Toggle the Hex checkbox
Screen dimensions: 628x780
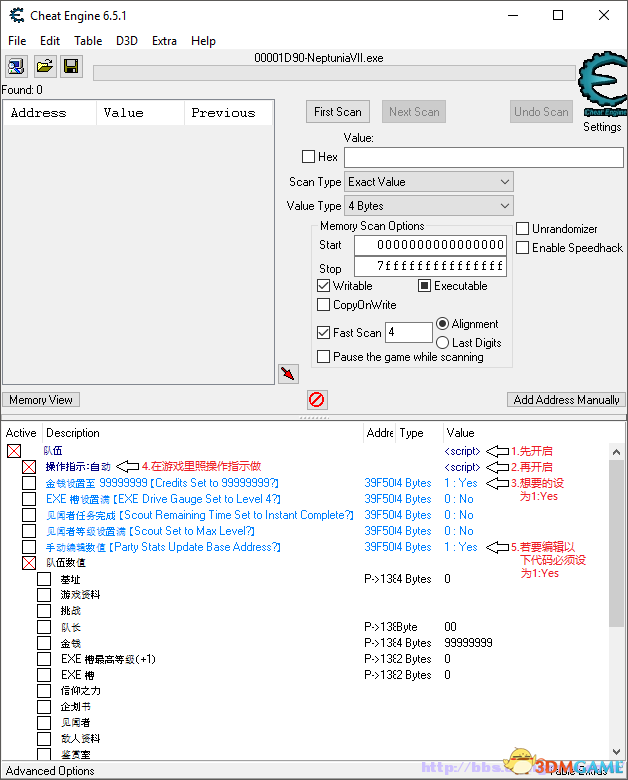(x=309, y=157)
